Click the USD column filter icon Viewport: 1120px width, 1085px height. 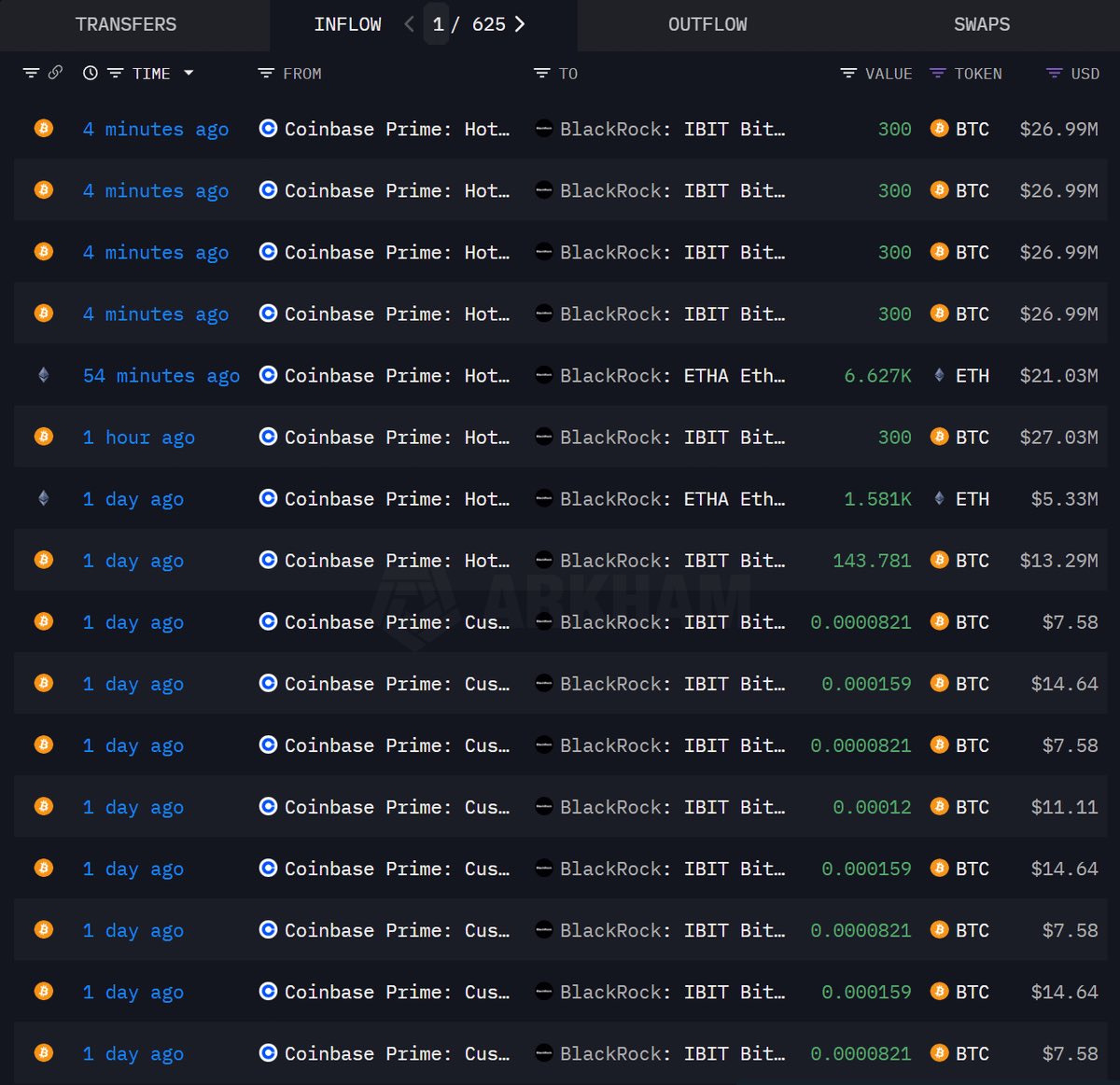1054,73
